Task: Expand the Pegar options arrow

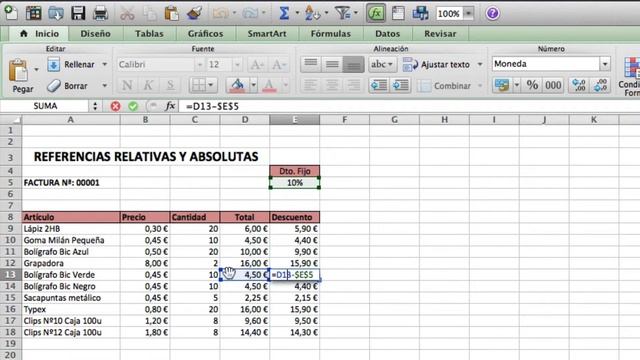Action: pyautogui.click(x=36, y=69)
